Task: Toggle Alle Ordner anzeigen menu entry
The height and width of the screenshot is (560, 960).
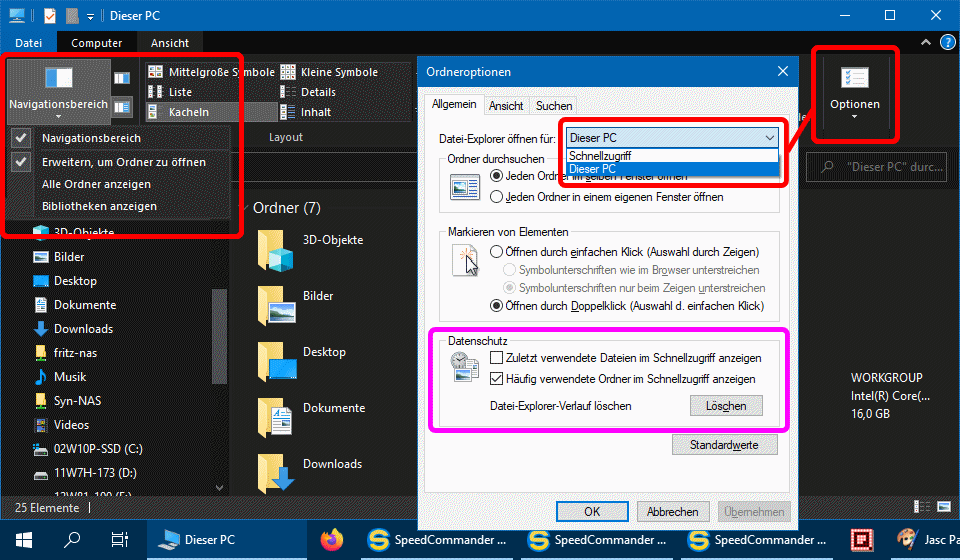Action: [x=97, y=184]
